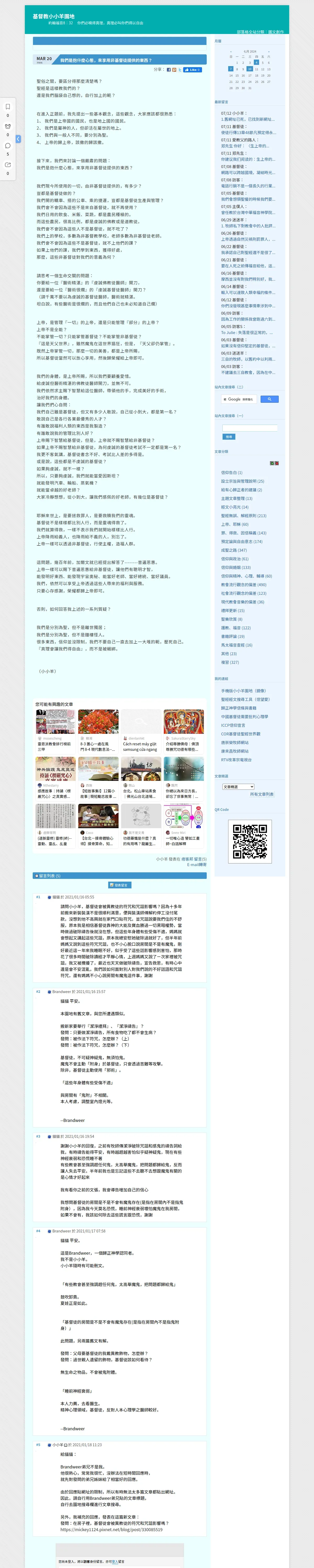Click the 搜尋 button
Viewport: 314px width, 1568px height.
coord(229,437)
